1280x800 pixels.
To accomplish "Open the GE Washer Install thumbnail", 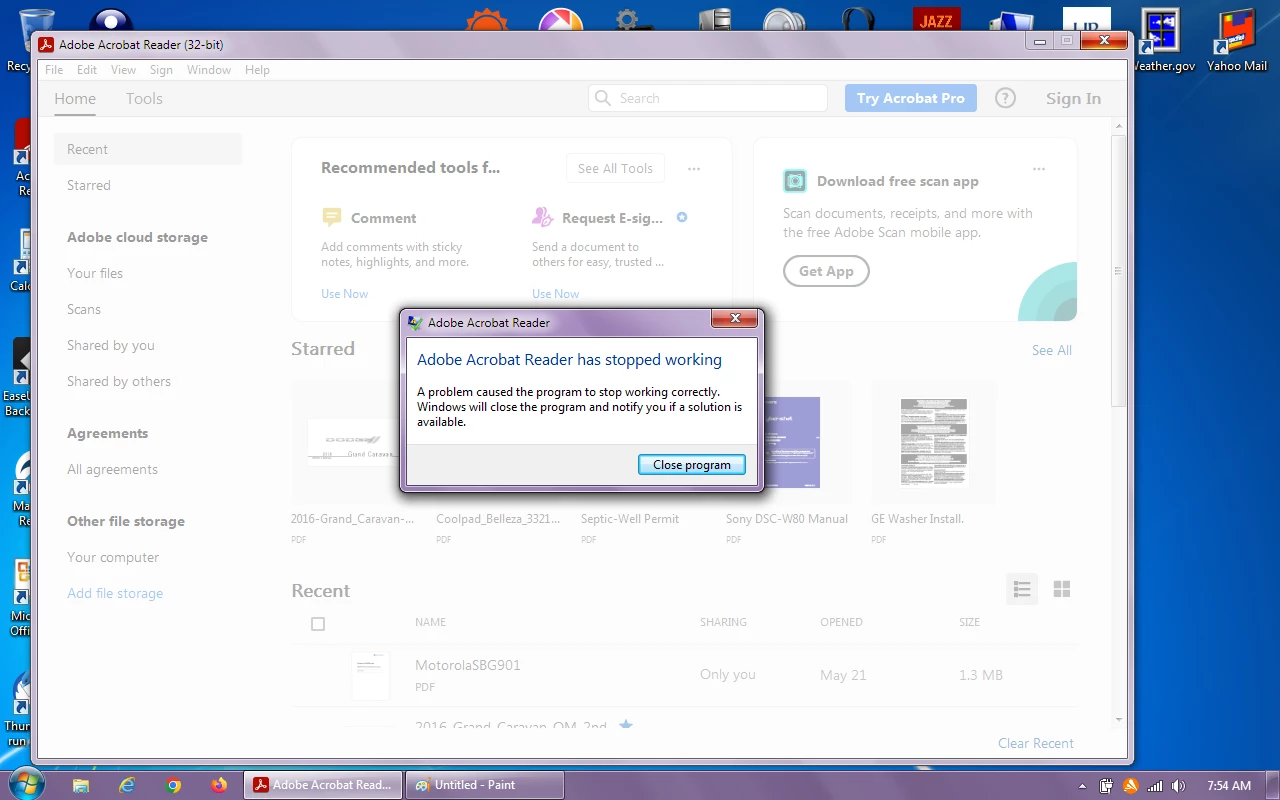I will point(933,442).
